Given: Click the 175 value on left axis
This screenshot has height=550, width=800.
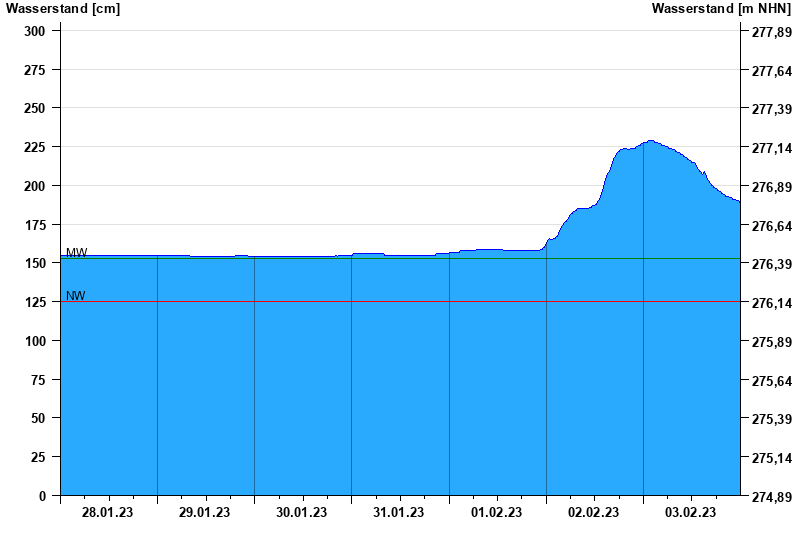Looking at the screenshot, I should point(35,224).
